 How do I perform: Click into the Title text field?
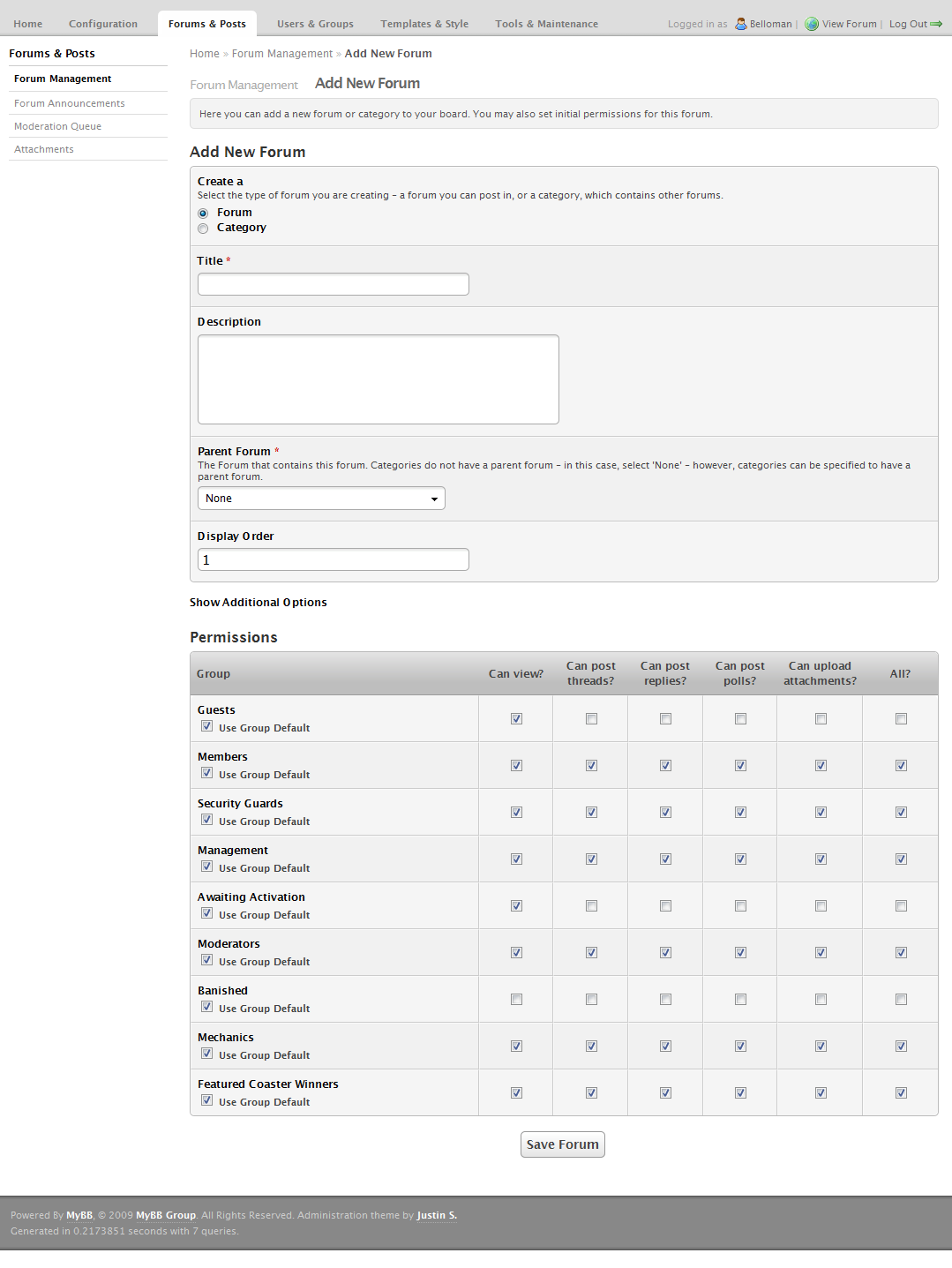click(334, 284)
